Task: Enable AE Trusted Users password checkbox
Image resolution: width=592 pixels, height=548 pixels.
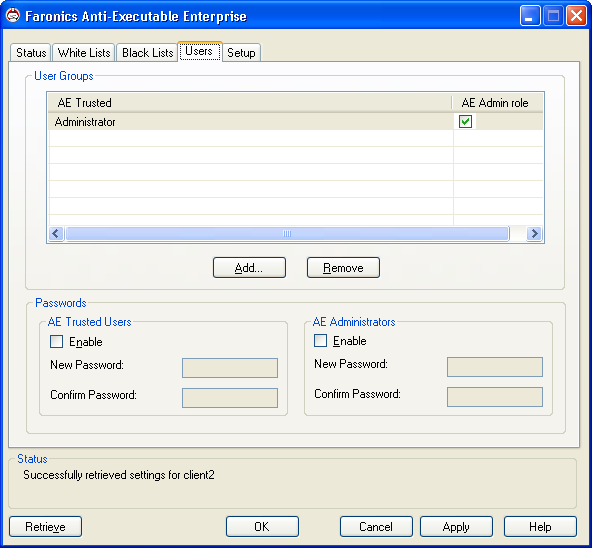Action: coord(57,341)
